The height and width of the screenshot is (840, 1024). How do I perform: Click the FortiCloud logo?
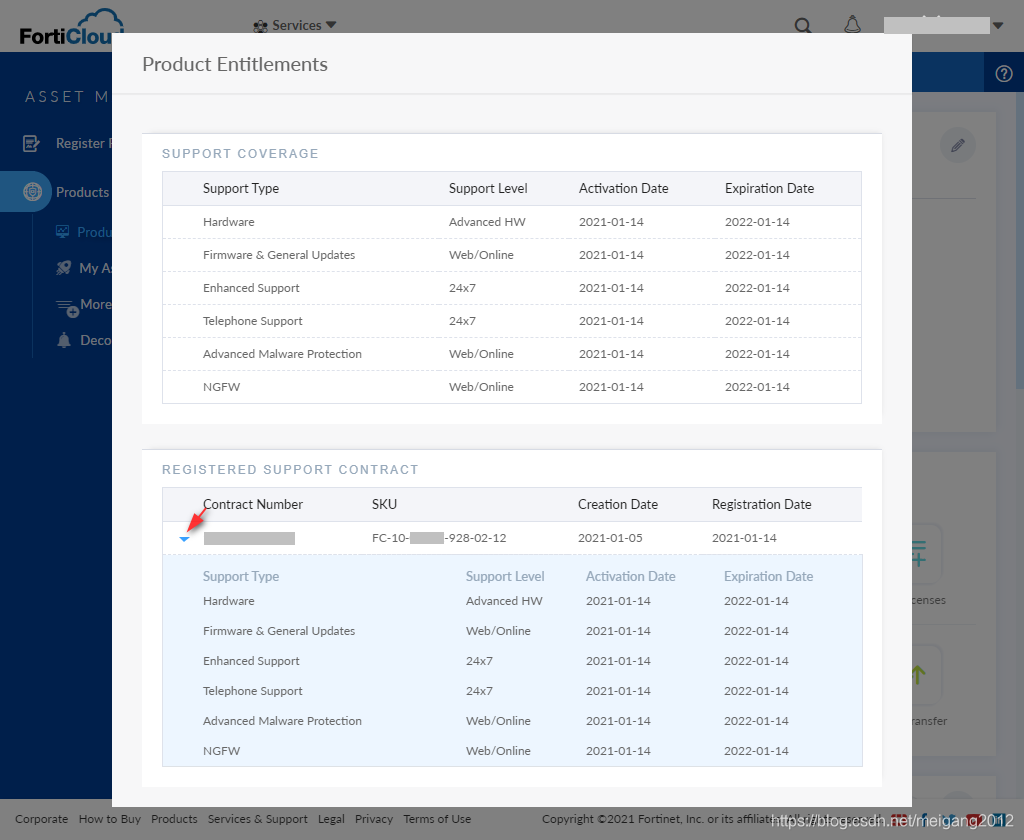[71, 27]
